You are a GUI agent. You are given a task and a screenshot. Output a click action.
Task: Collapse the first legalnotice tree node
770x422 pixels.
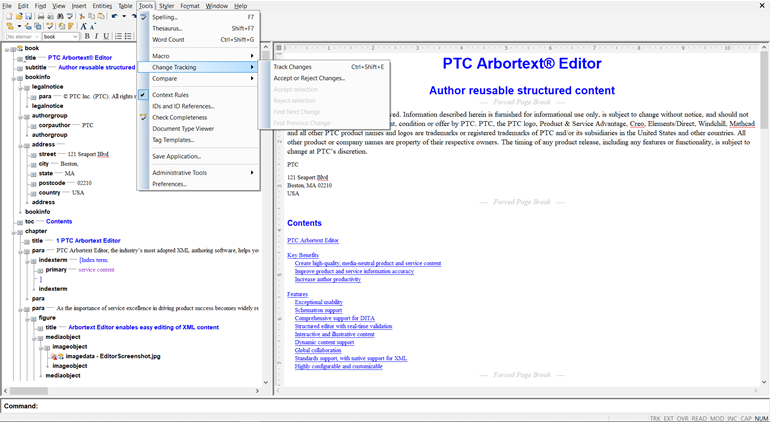tap(20, 87)
